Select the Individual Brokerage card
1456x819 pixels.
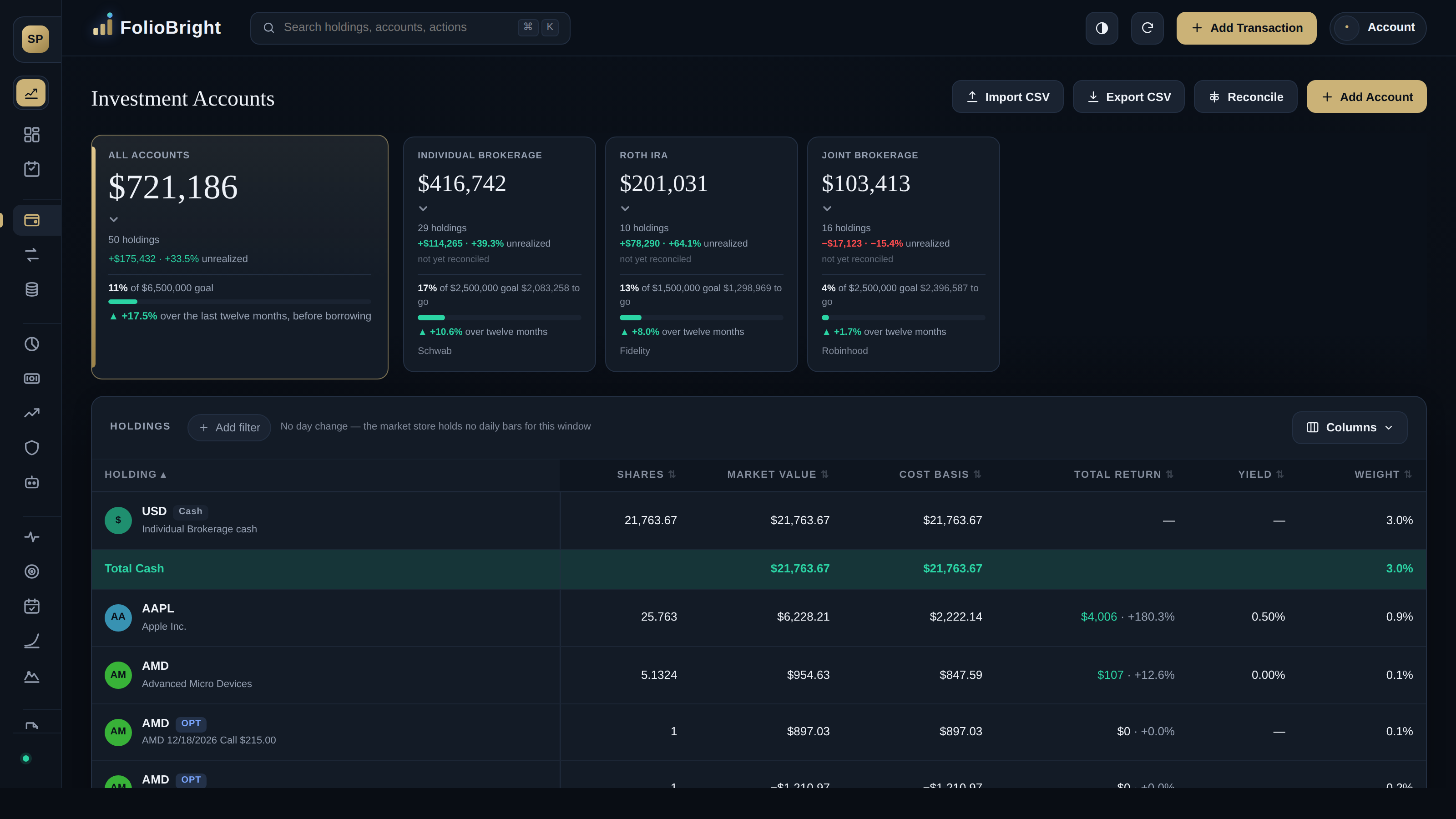click(x=499, y=254)
